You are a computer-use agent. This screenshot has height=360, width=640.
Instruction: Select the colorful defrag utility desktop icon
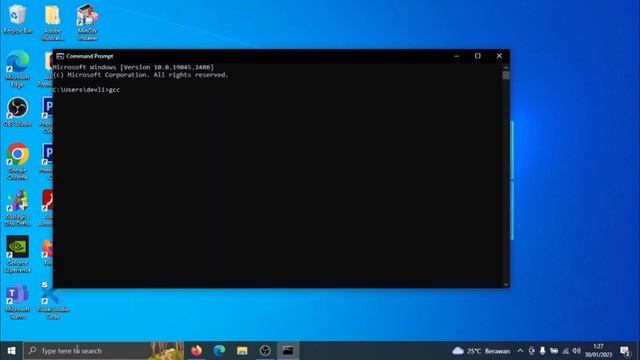pyautogui.click(x=17, y=207)
